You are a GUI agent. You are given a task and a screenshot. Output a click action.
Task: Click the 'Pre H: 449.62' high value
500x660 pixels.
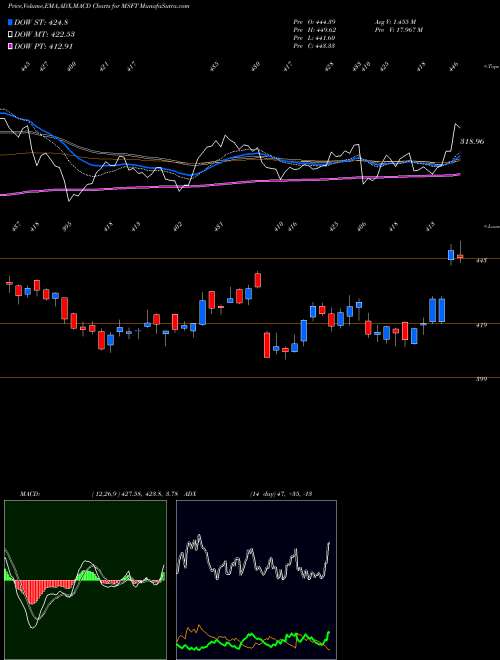pos(314,30)
